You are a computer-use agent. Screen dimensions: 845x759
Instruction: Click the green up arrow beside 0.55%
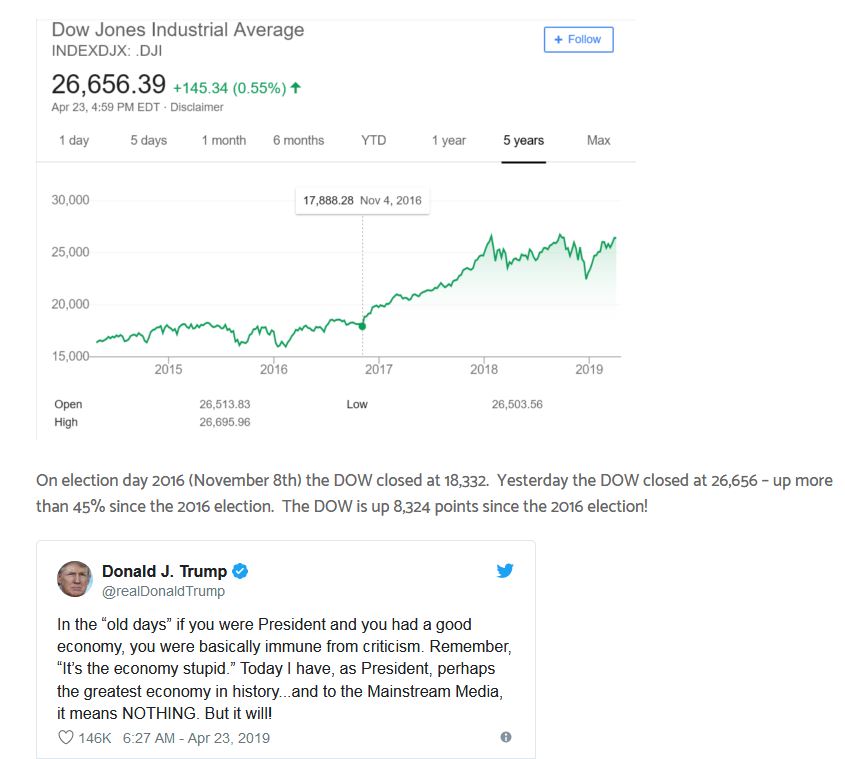pyautogui.click(x=295, y=87)
